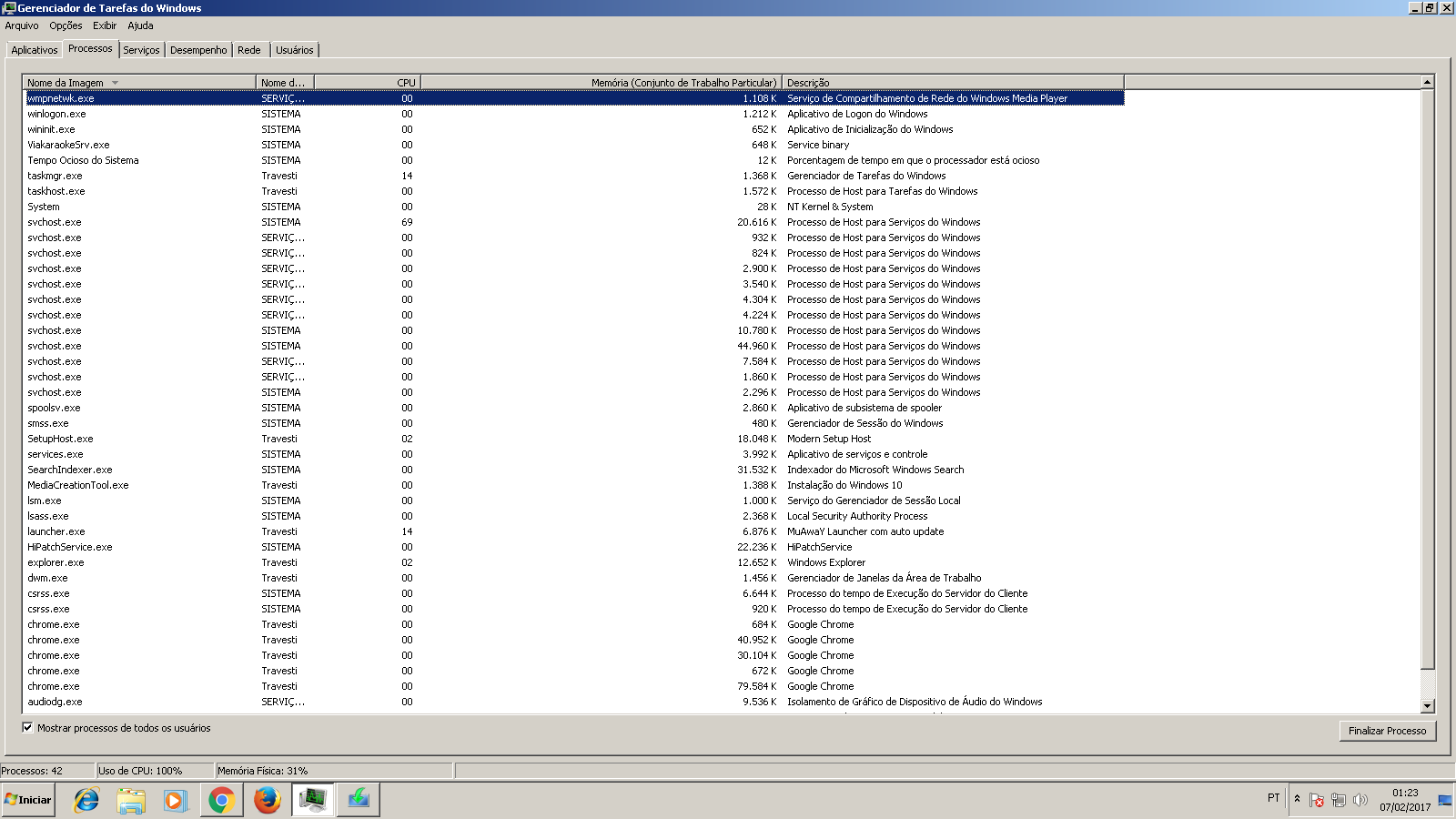The image size is (1456, 819).
Task: Open the Arquivo menu
Action: 22,25
